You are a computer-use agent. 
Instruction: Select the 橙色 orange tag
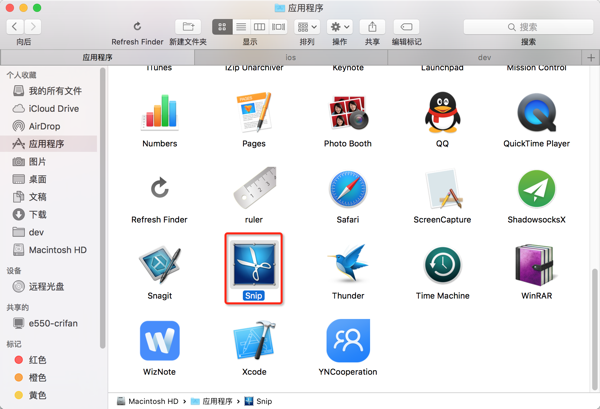(49, 378)
